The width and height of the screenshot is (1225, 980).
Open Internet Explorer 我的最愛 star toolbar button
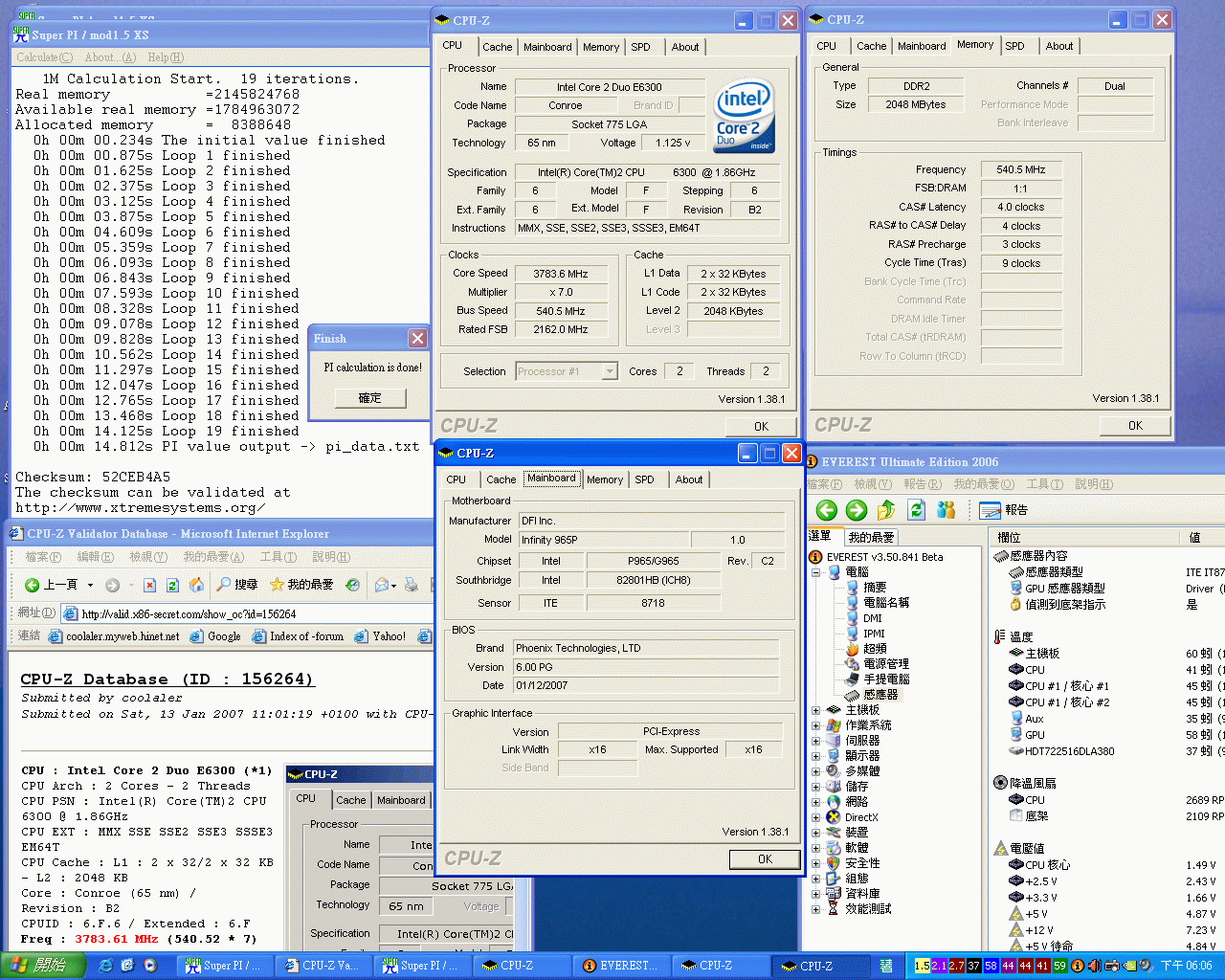pos(301,585)
